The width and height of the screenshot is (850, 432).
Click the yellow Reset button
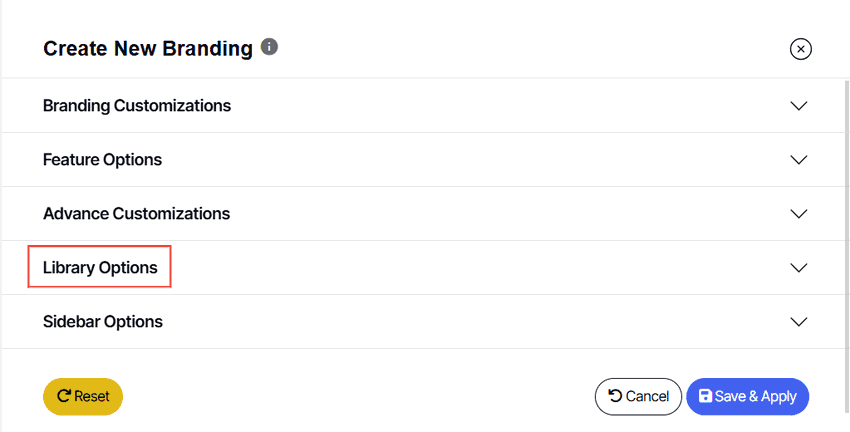(83, 397)
